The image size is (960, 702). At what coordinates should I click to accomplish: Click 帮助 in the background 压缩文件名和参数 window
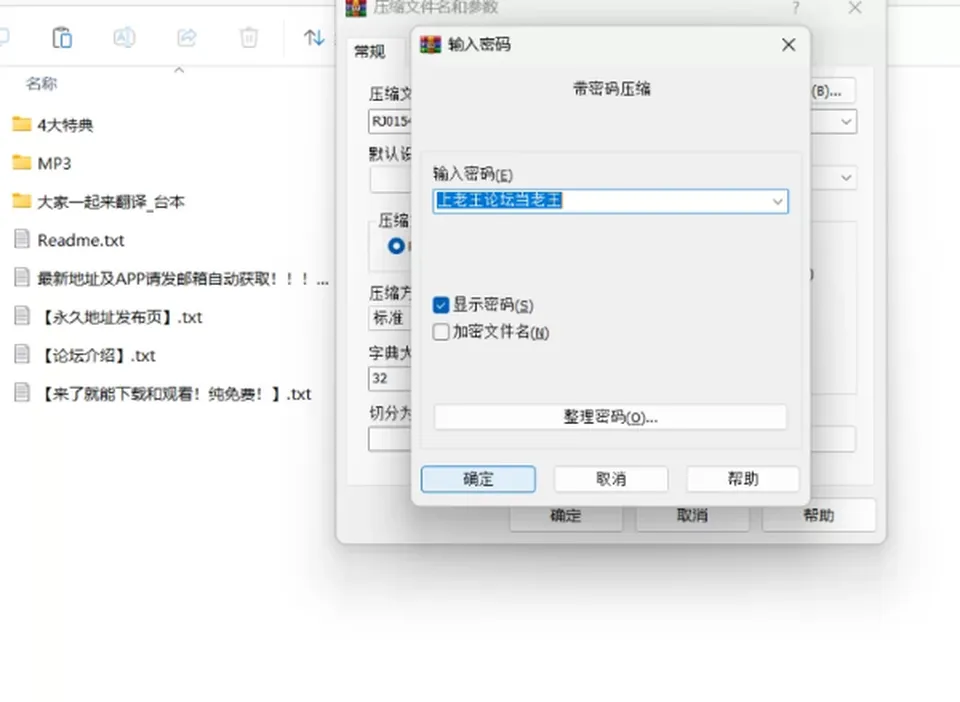(819, 515)
